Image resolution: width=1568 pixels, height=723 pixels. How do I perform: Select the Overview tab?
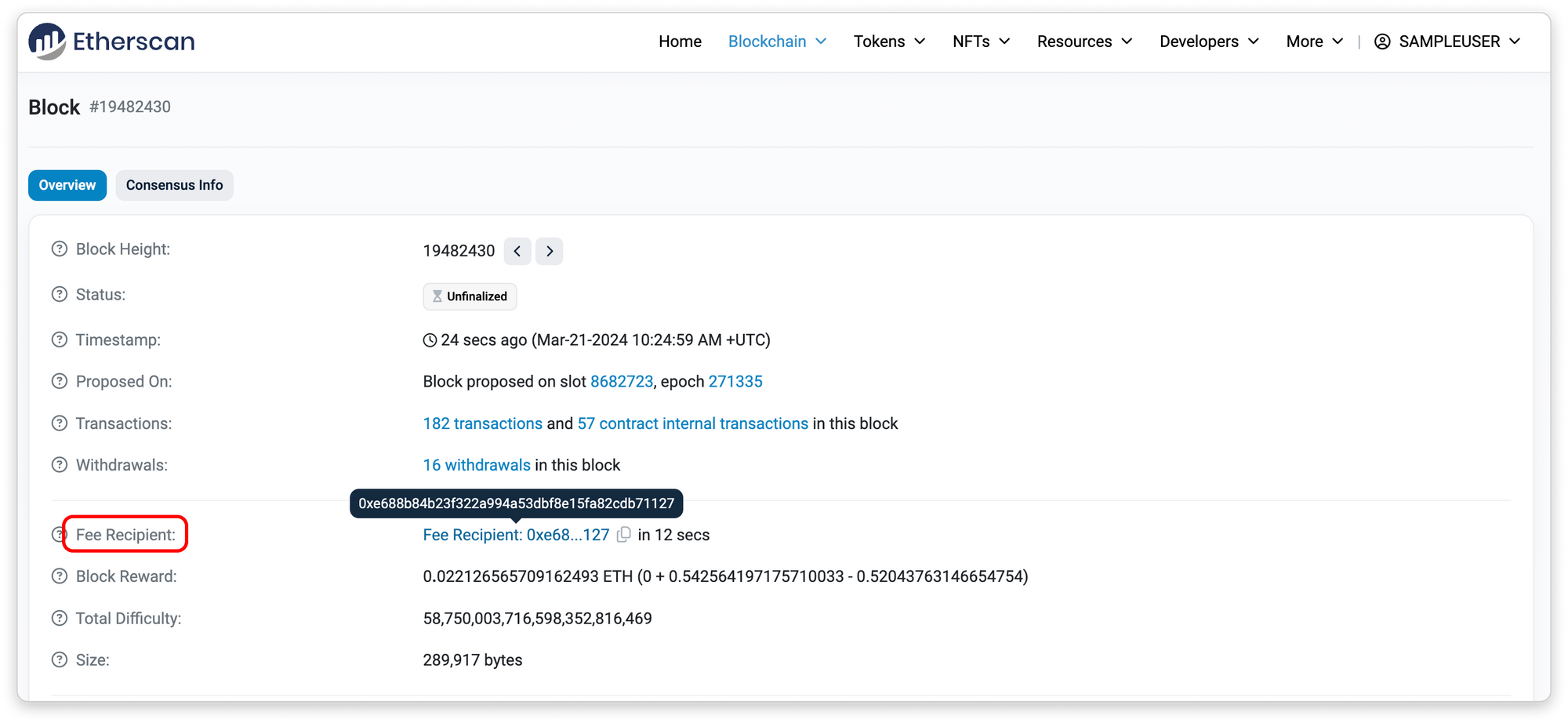(x=67, y=185)
